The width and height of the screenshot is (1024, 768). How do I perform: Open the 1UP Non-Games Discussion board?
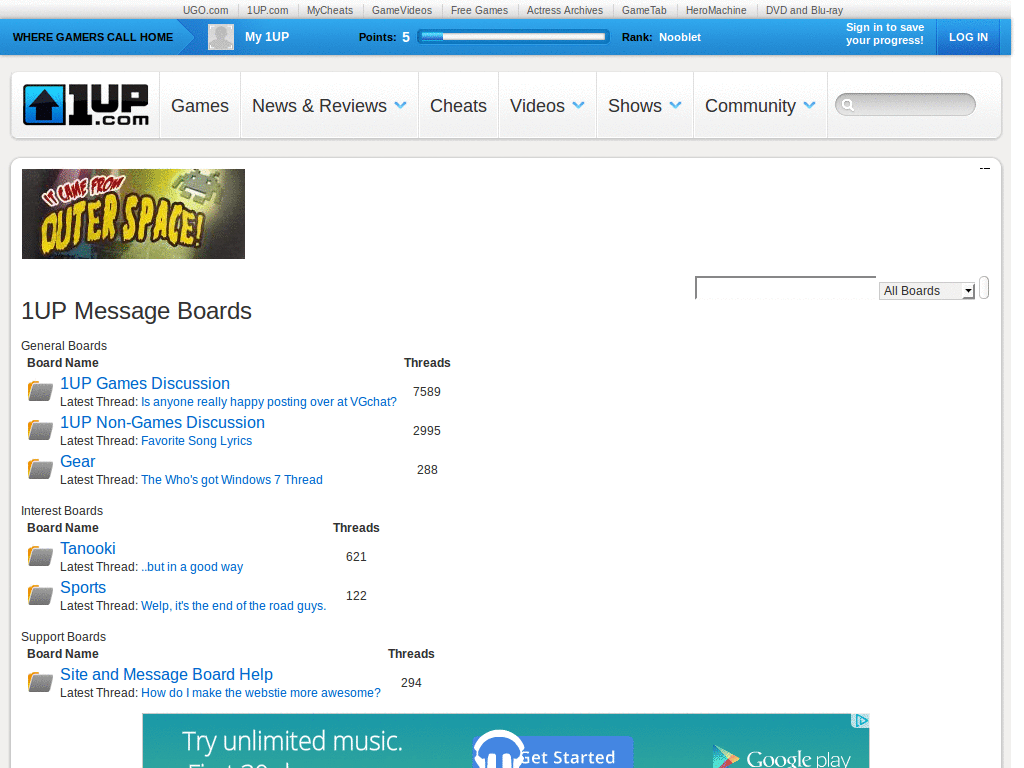(x=163, y=423)
